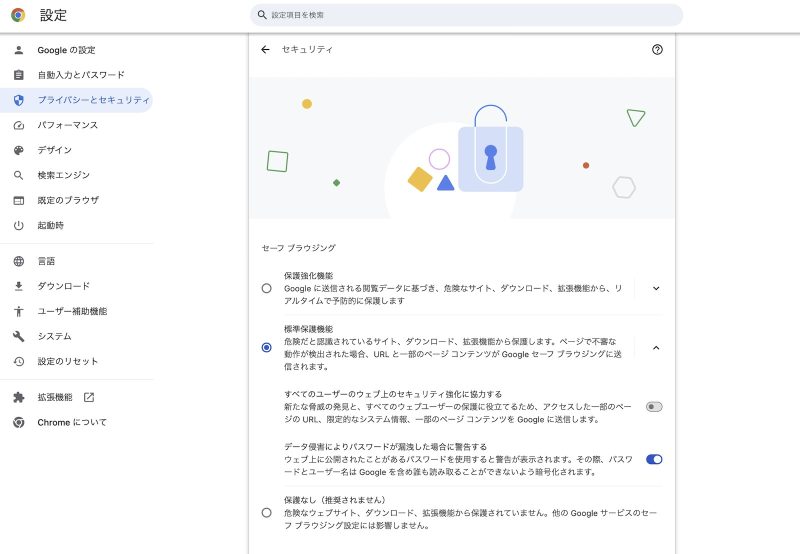The image size is (800, 554).
Task: Click the セーフ ブラウジング section heading
Action: (298, 248)
